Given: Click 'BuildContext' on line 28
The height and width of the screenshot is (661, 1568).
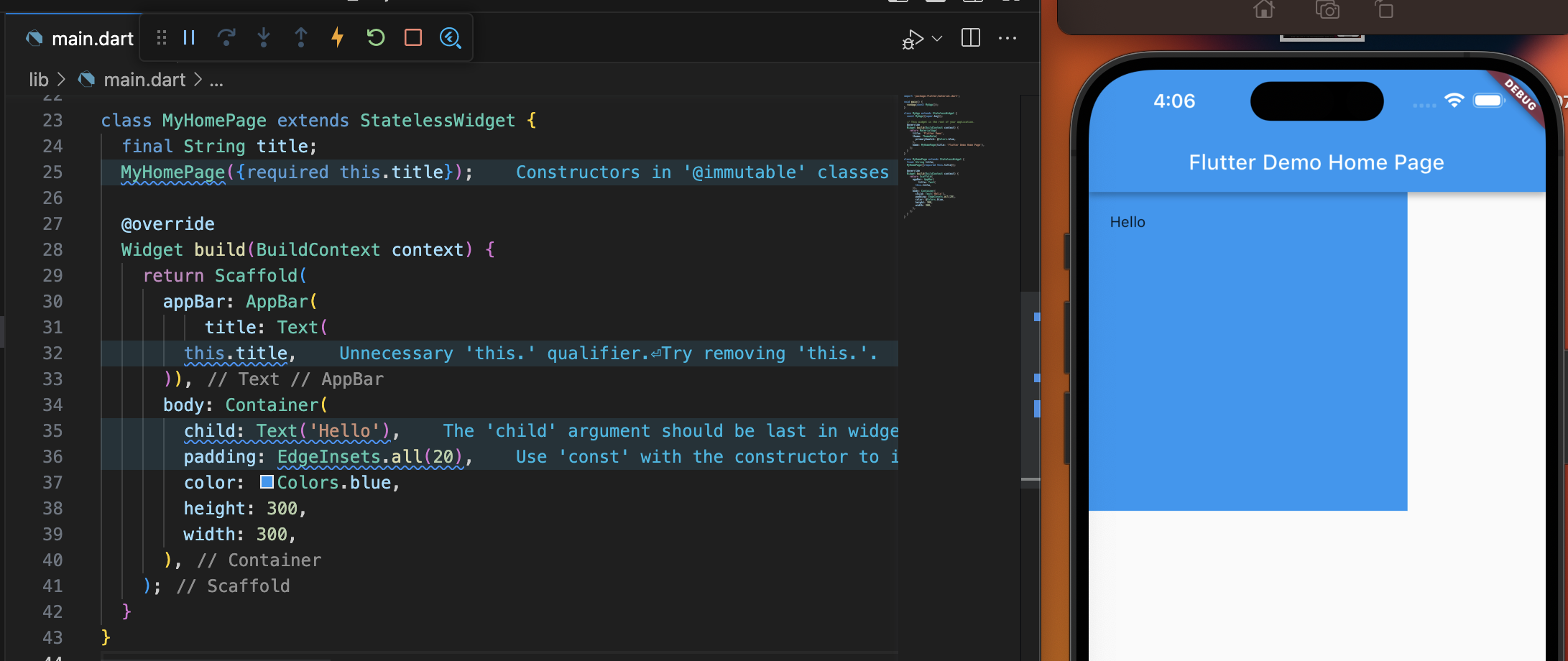Looking at the screenshot, I should 318,250.
